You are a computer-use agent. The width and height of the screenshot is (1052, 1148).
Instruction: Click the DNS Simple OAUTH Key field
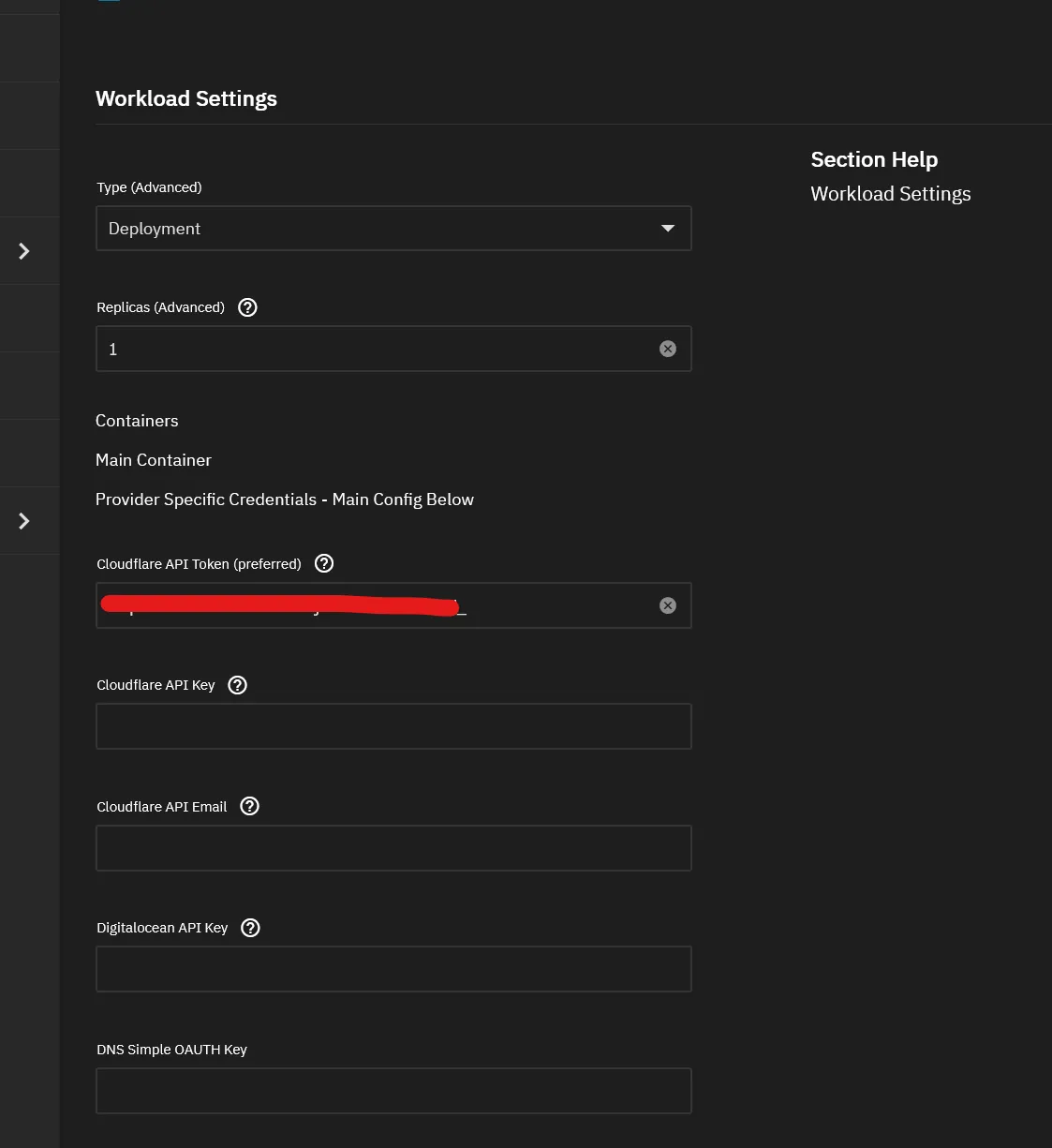(x=393, y=1091)
